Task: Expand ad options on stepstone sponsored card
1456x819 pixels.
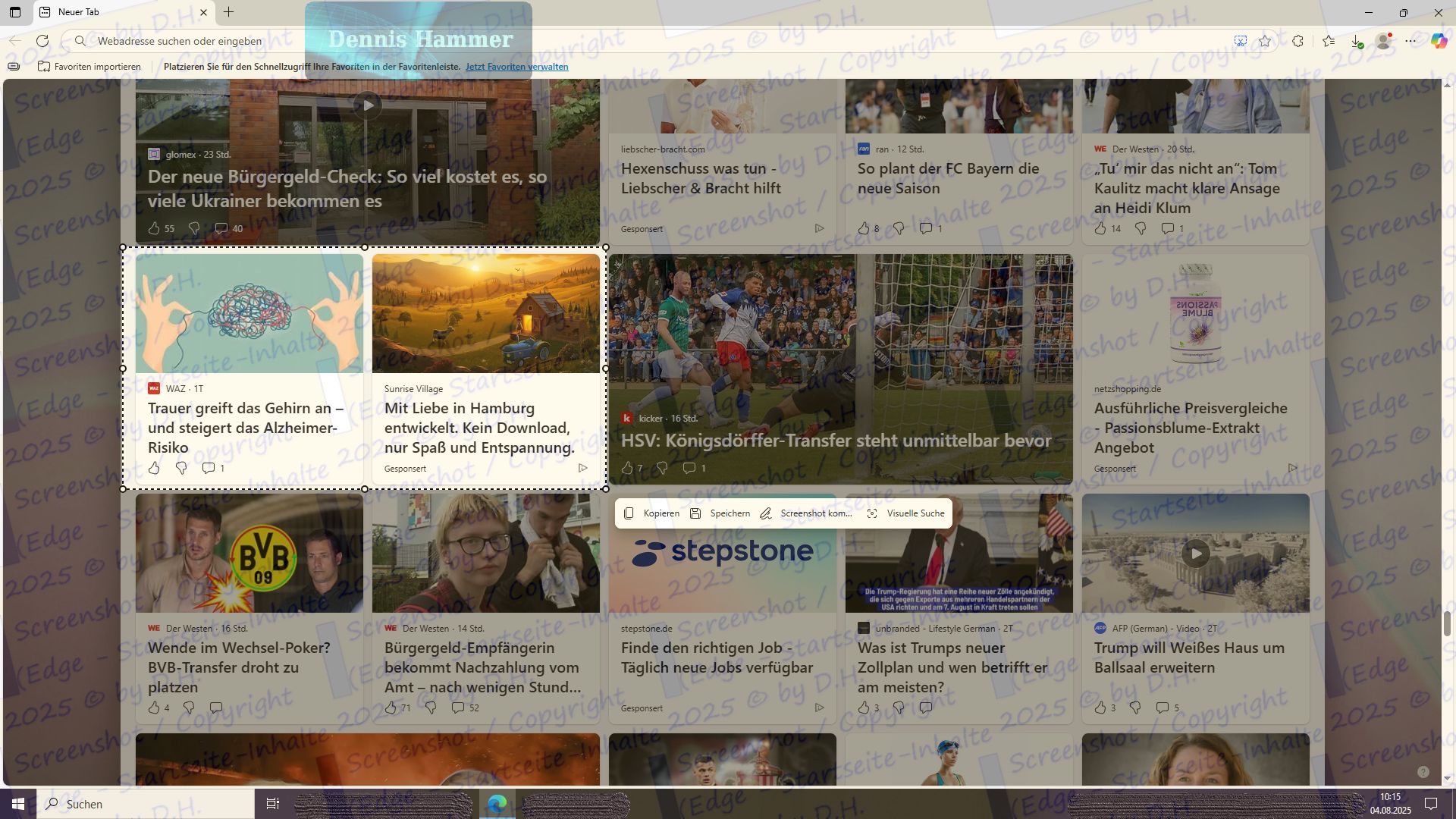Action: coord(819,708)
